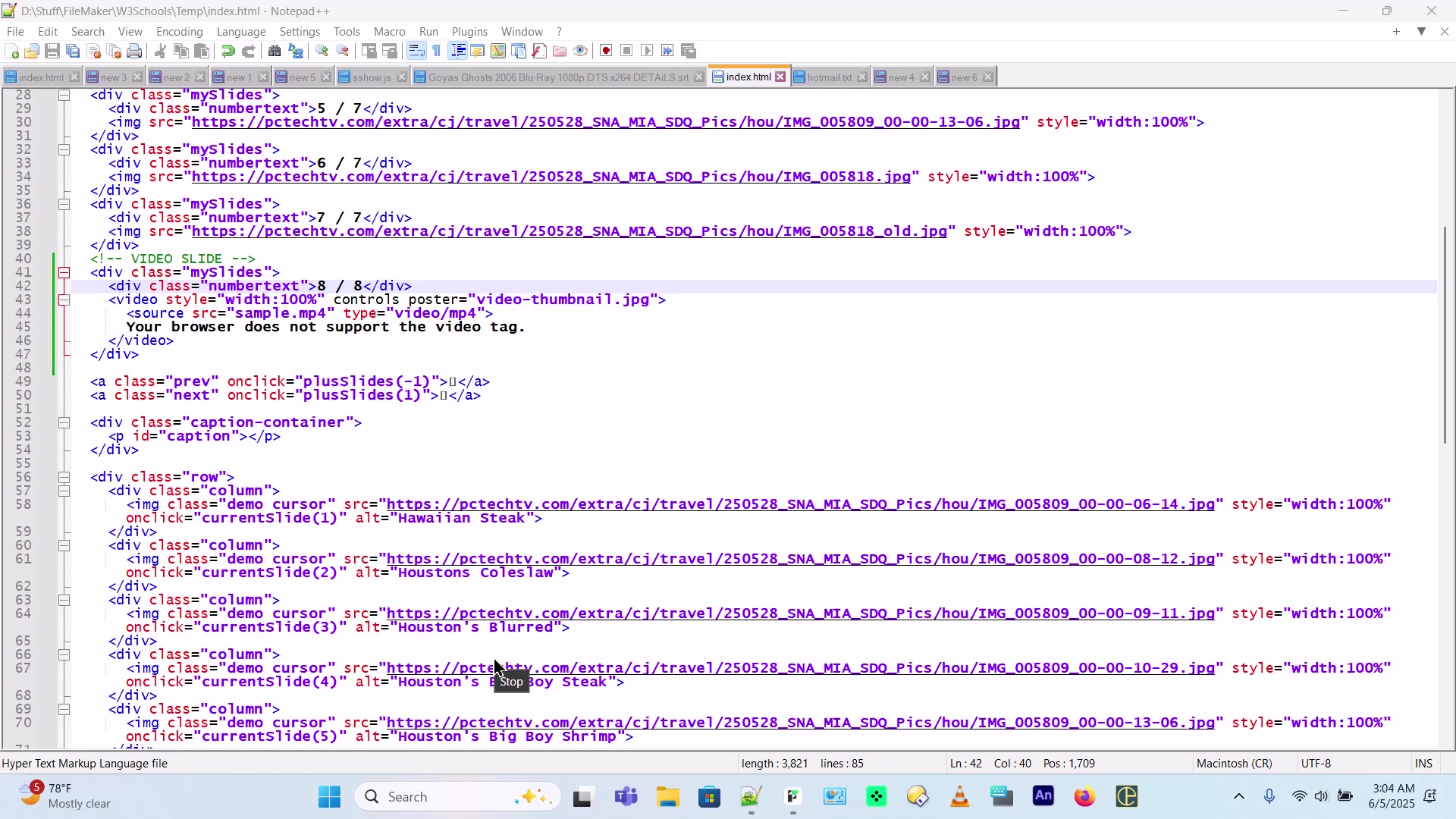Start macro recording with red dot icon
The image size is (1456, 819).
[606, 51]
